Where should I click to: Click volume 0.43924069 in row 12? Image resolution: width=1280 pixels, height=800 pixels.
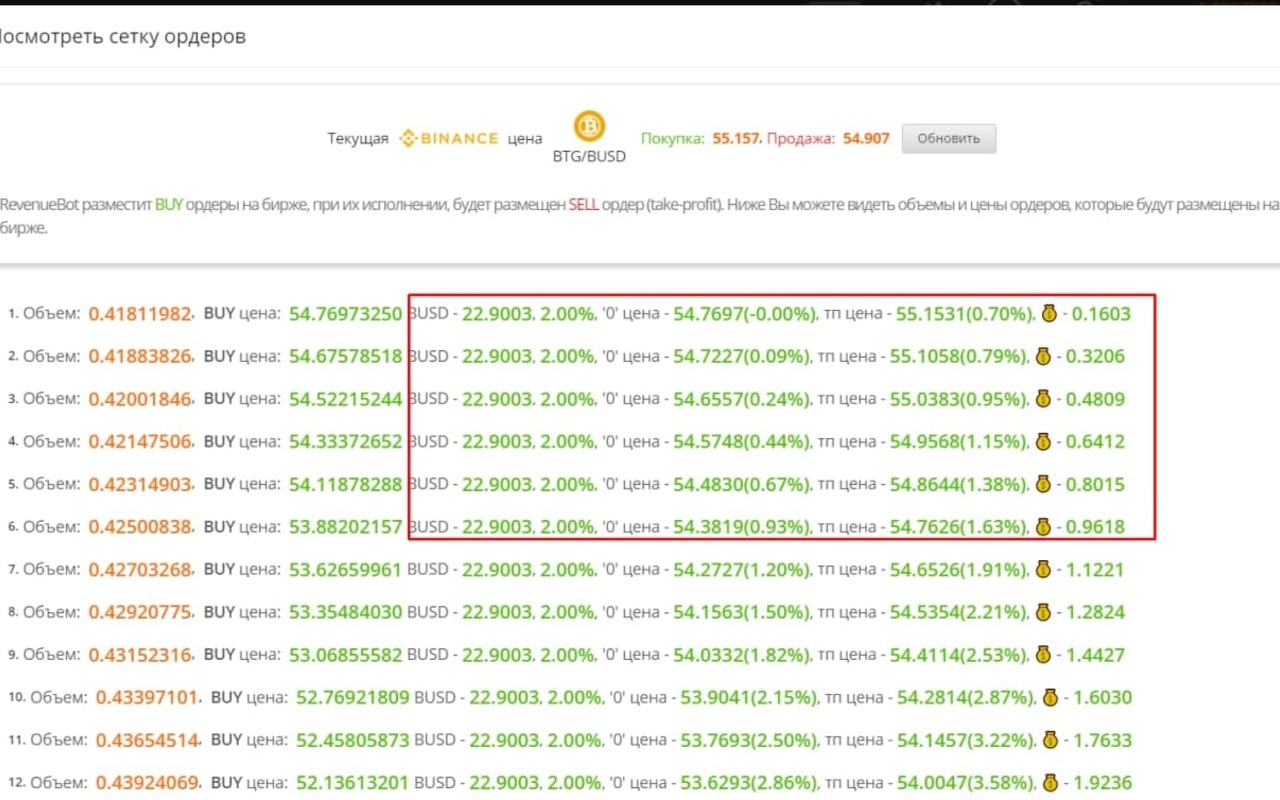pyautogui.click(x=148, y=782)
